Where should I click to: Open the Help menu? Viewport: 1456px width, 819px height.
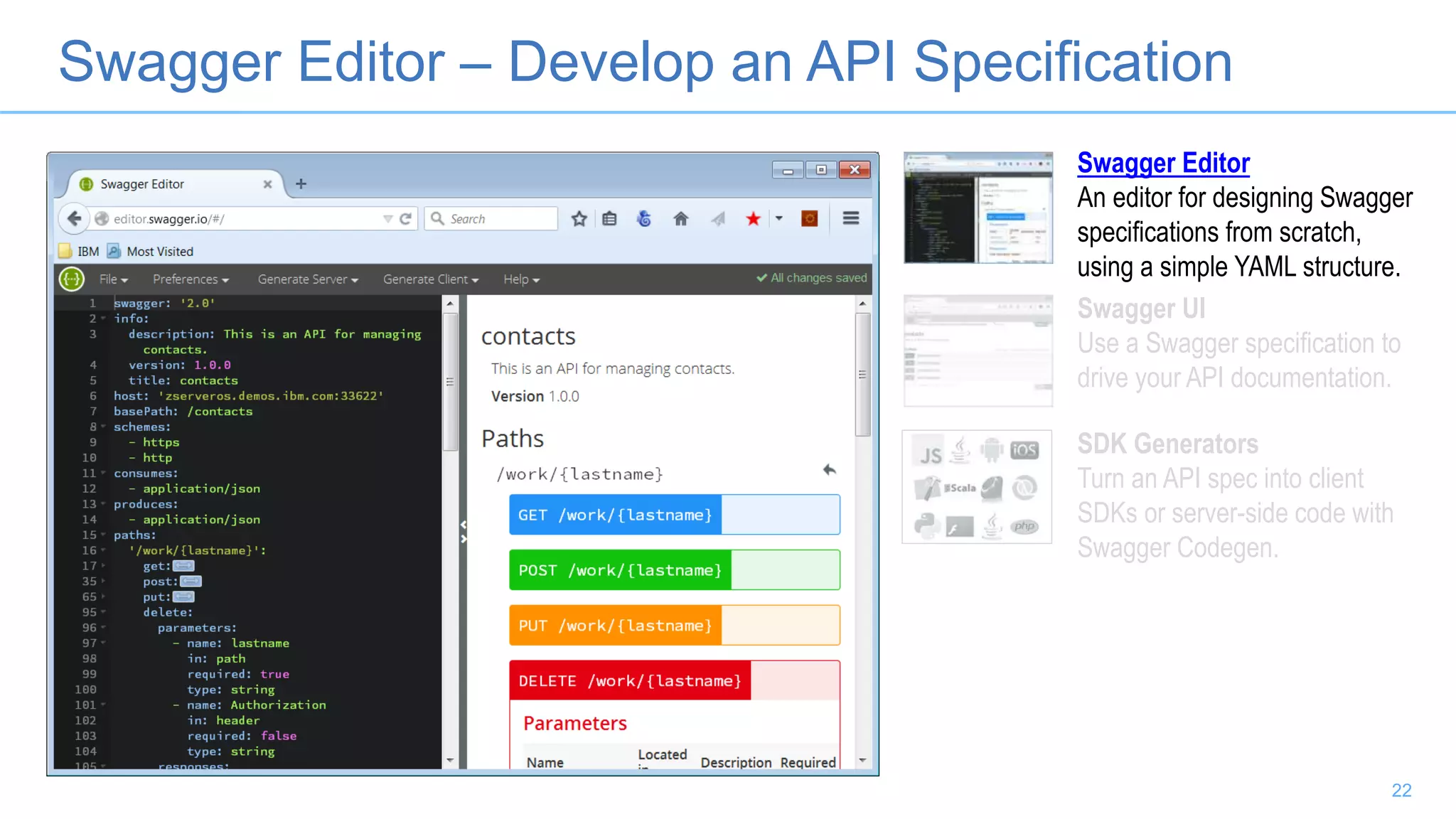coord(522,279)
